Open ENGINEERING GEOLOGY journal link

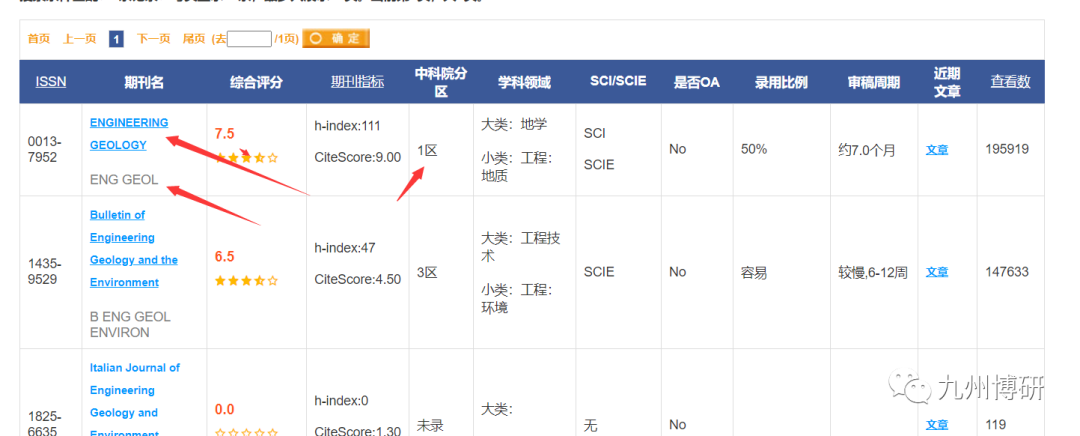(129, 134)
